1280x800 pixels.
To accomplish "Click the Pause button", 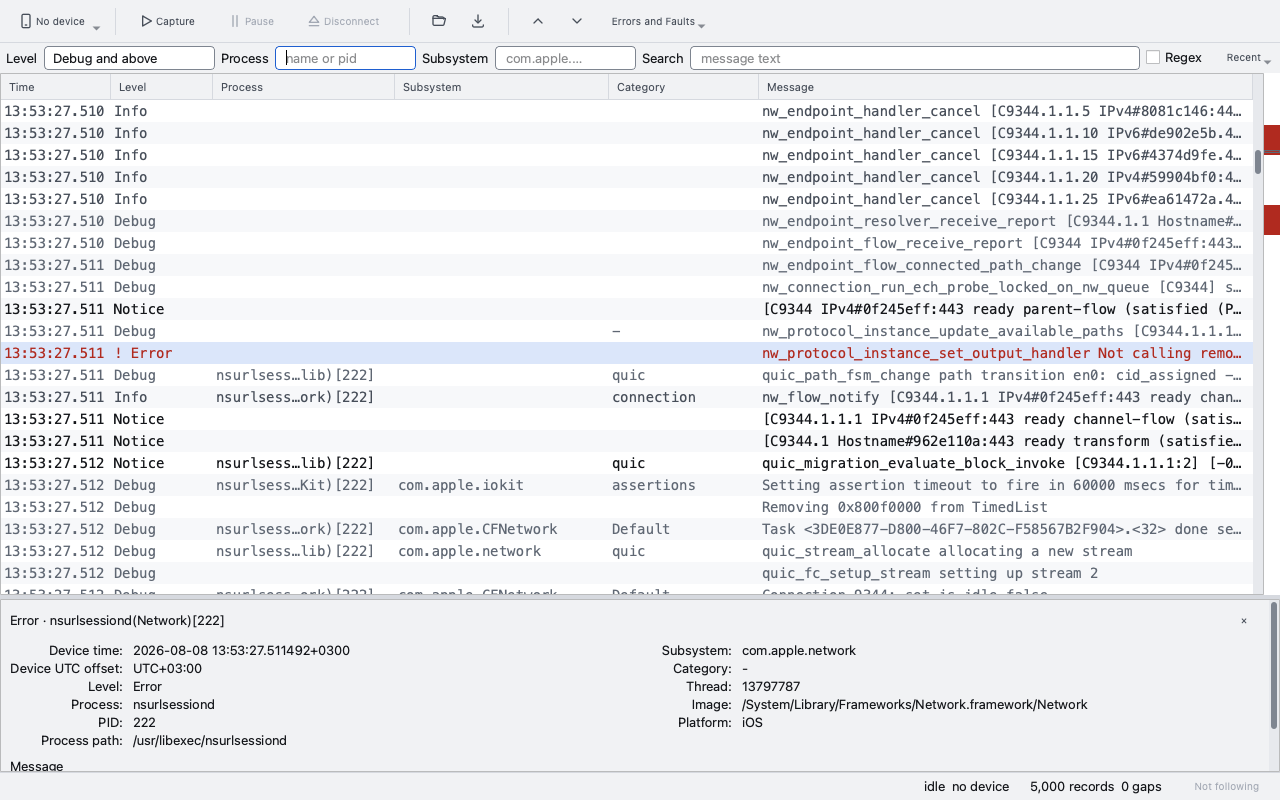I will [251, 21].
